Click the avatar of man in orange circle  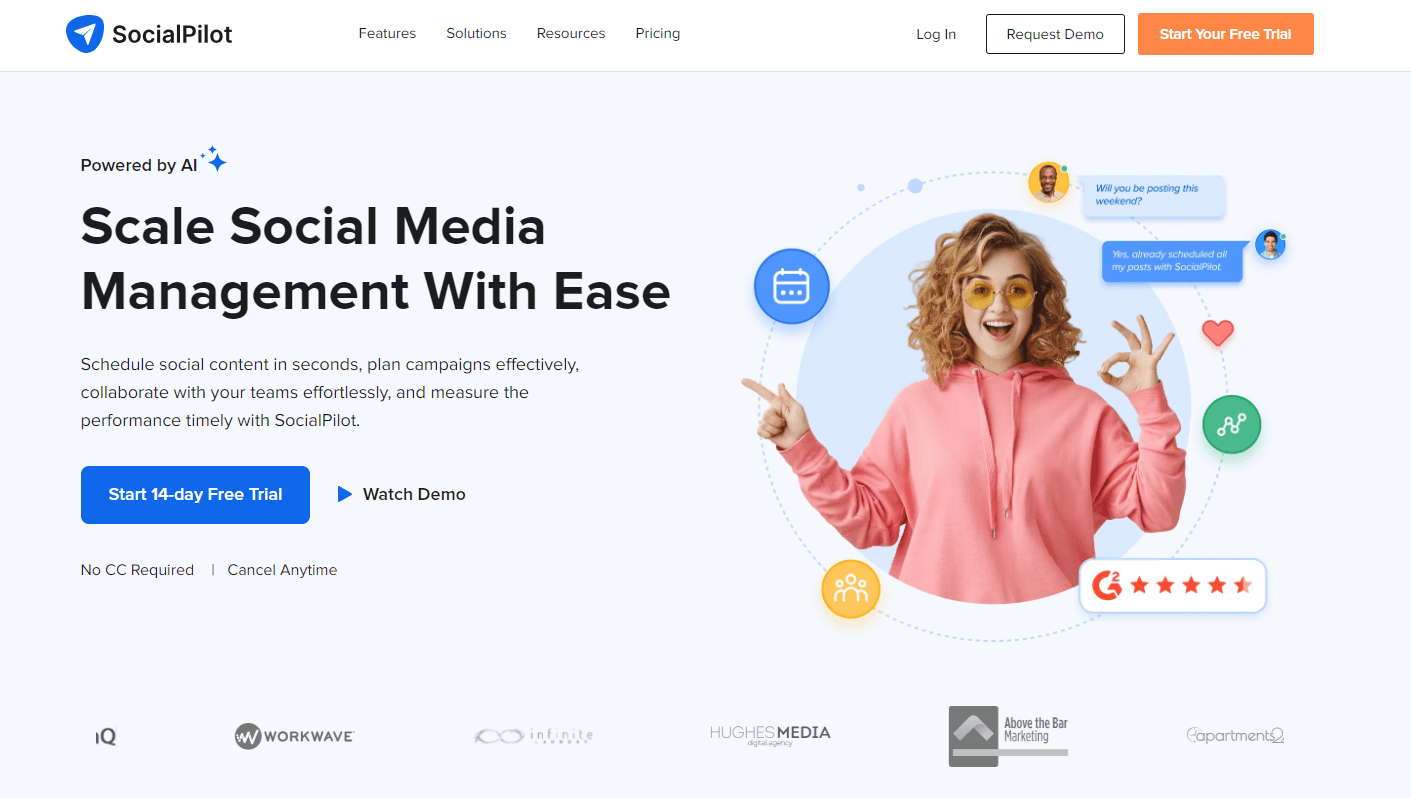tap(1048, 183)
